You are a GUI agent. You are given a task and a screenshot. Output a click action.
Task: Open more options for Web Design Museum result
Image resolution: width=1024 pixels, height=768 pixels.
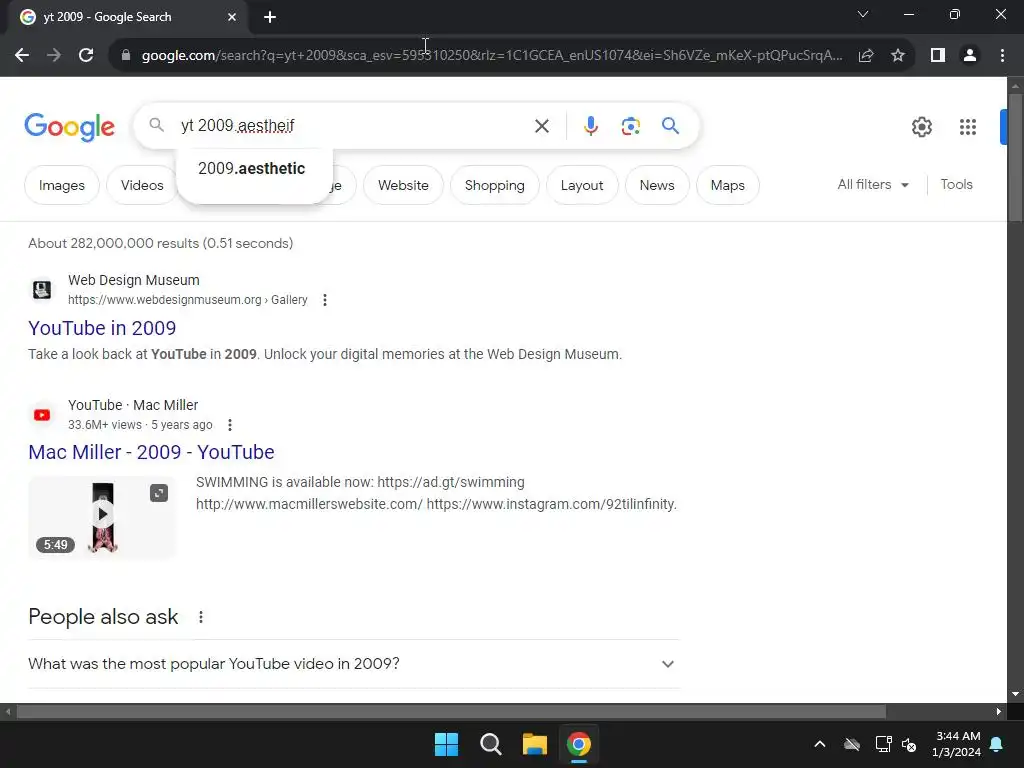325,300
